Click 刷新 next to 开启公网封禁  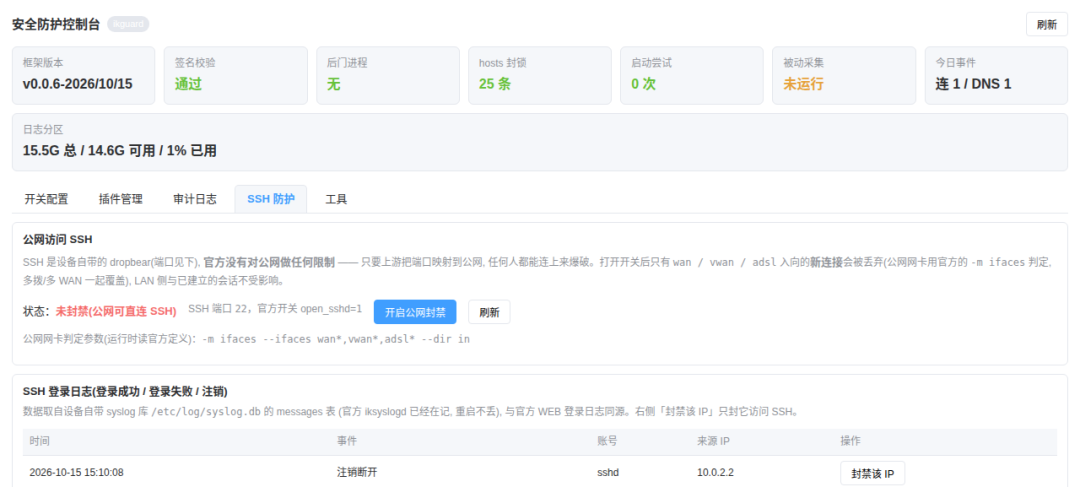pyautogui.click(x=489, y=311)
